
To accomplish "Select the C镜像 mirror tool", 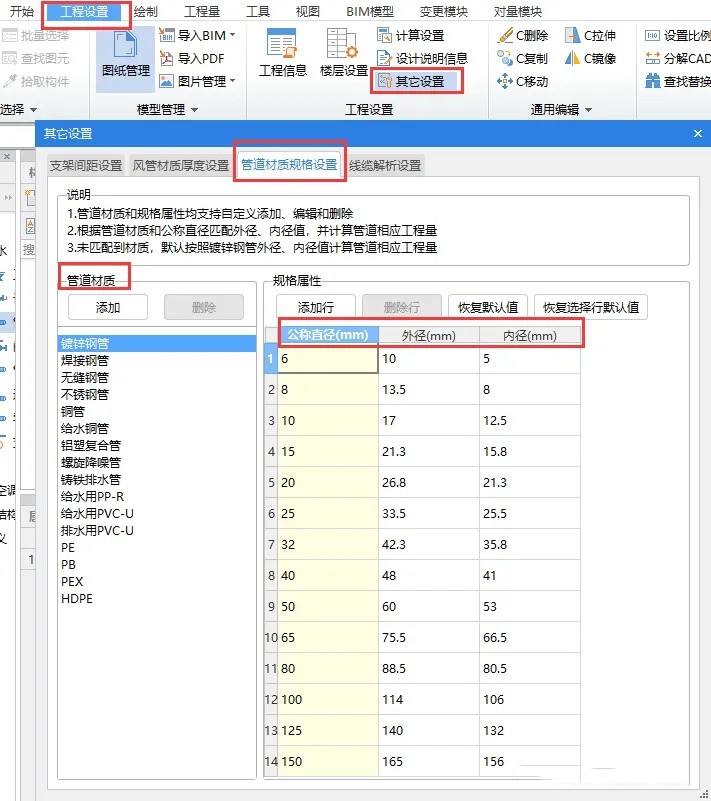I will click(x=590, y=59).
